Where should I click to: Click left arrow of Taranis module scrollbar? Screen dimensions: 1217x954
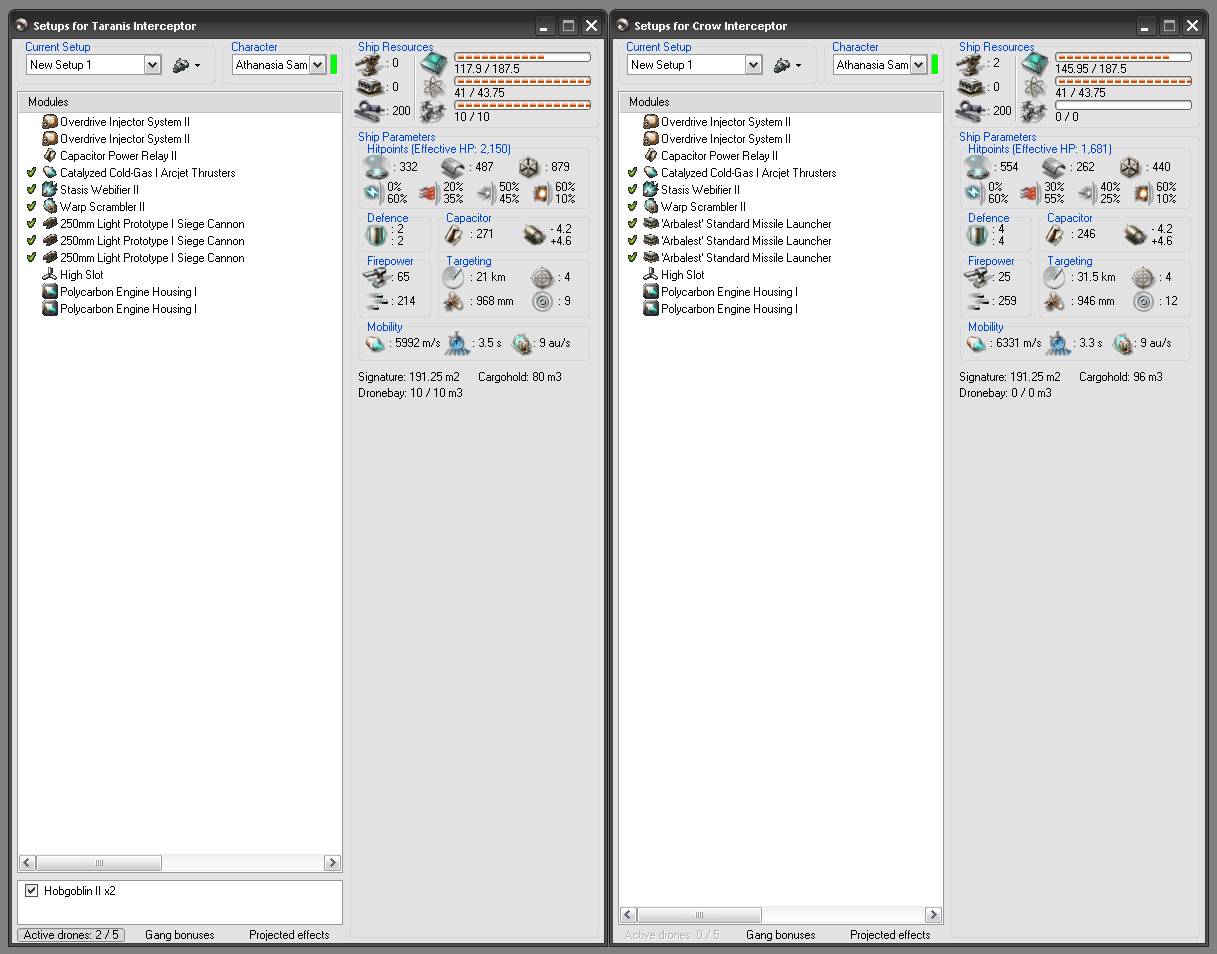pyautogui.click(x=27, y=863)
